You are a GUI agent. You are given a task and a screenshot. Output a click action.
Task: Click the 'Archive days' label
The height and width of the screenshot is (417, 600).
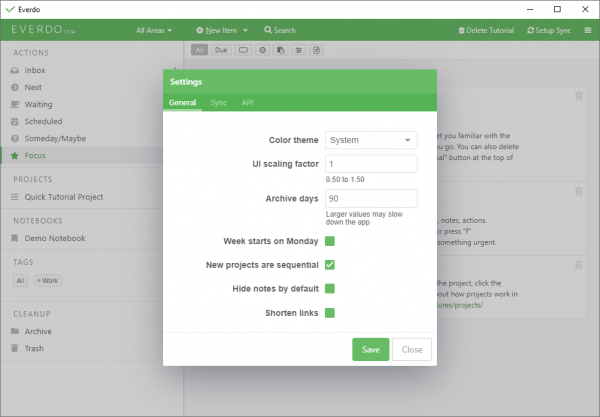click(x=292, y=199)
